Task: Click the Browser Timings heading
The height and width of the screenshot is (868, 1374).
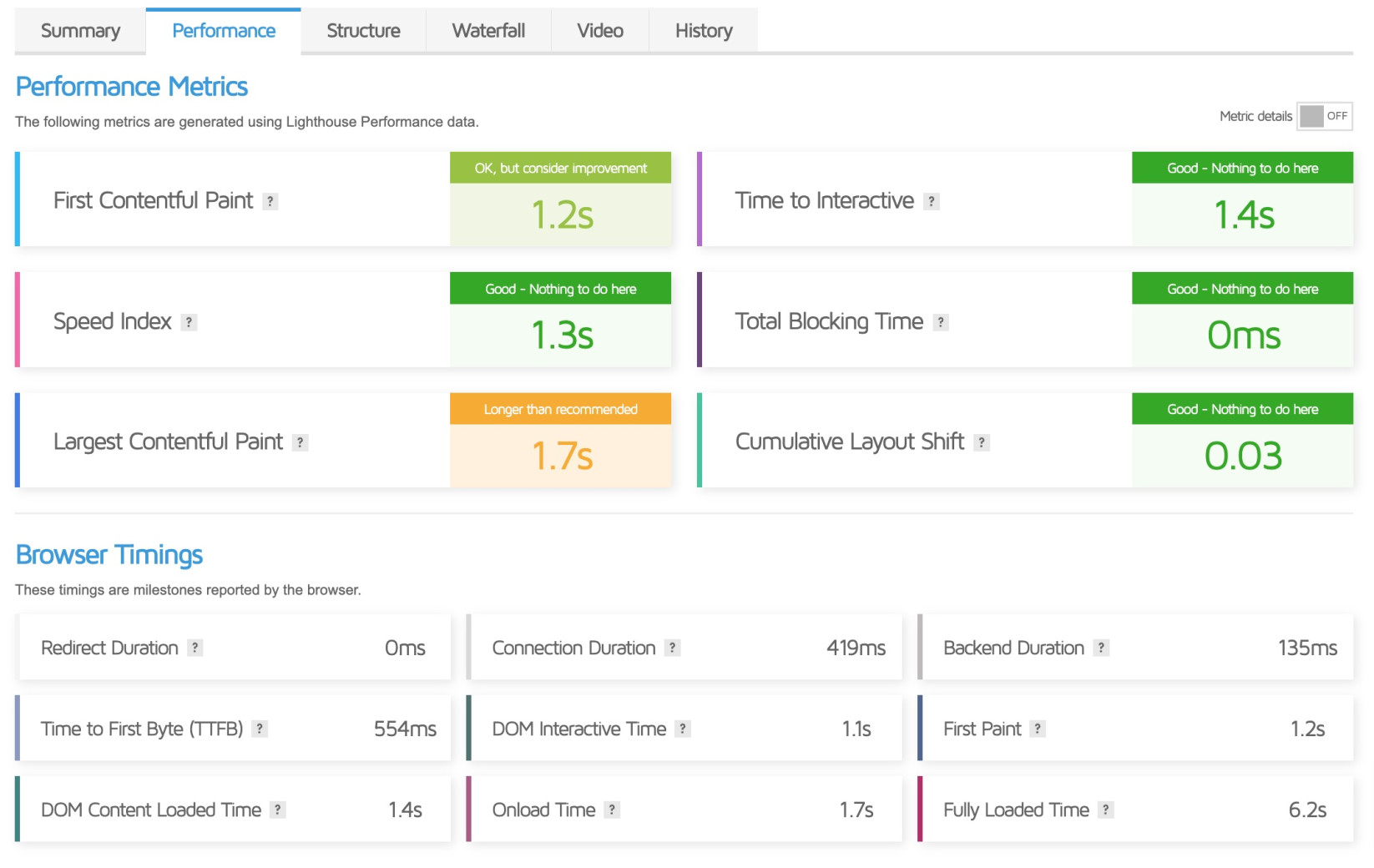Action: click(x=109, y=555)
